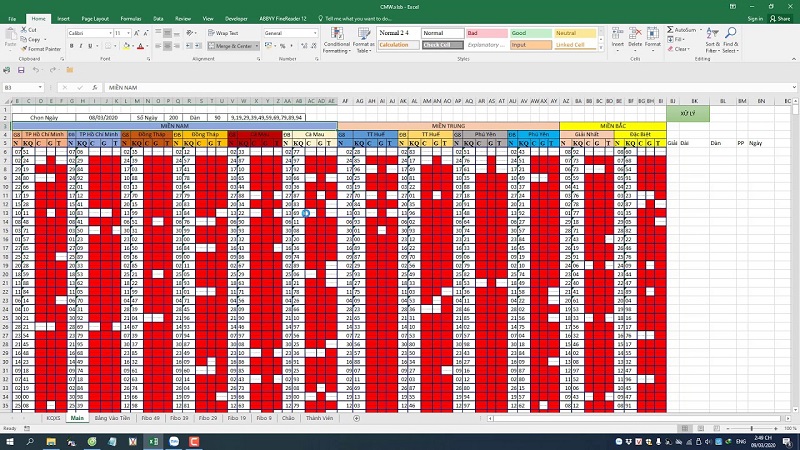Open Sort & Filter menu
This screenshot has height=450, width=800.
712,40
